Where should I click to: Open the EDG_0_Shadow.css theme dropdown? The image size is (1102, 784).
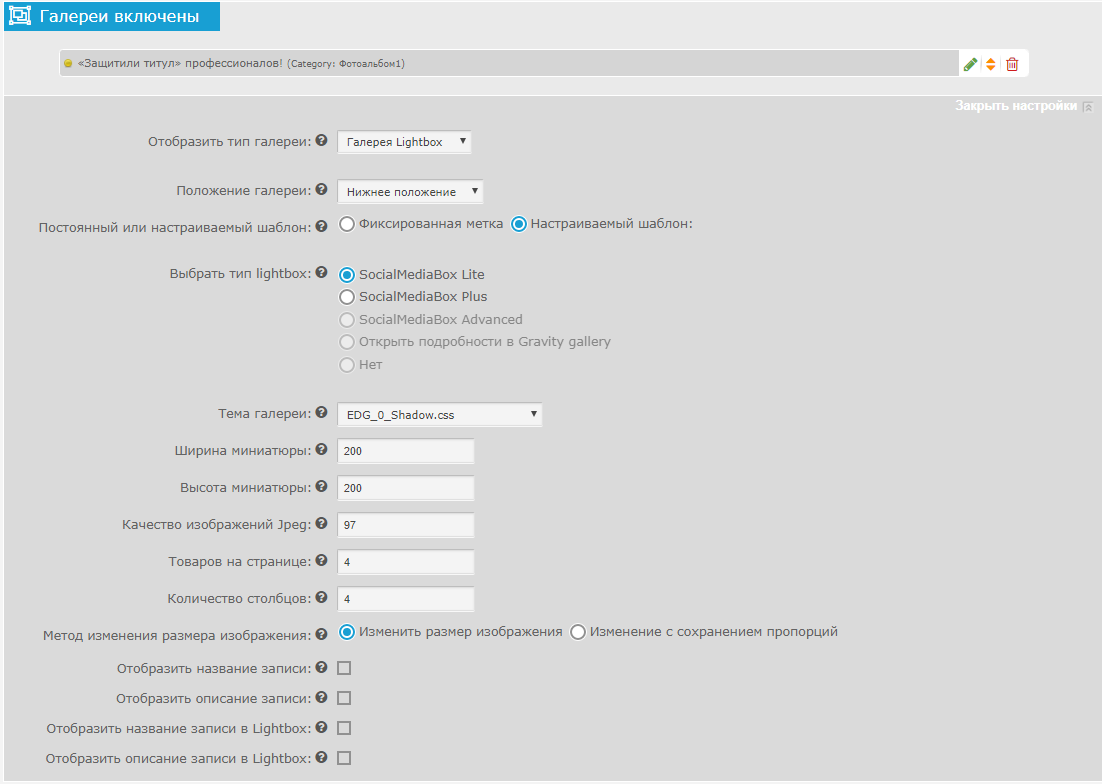440,414
